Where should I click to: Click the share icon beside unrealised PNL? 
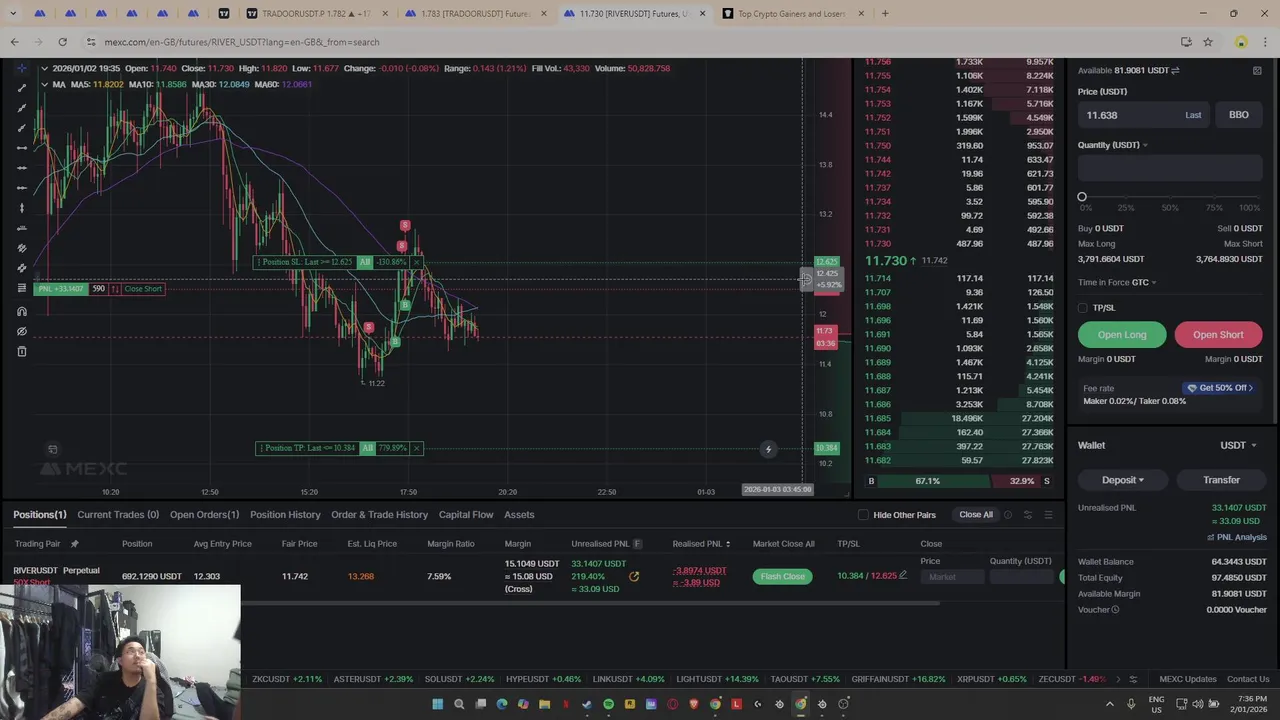coord(633,577)
